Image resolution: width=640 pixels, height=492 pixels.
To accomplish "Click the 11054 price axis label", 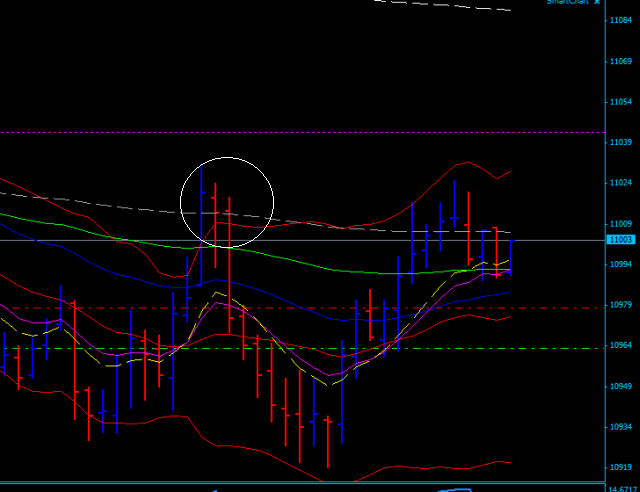I will pyautogui.click(x=620, y=102).
